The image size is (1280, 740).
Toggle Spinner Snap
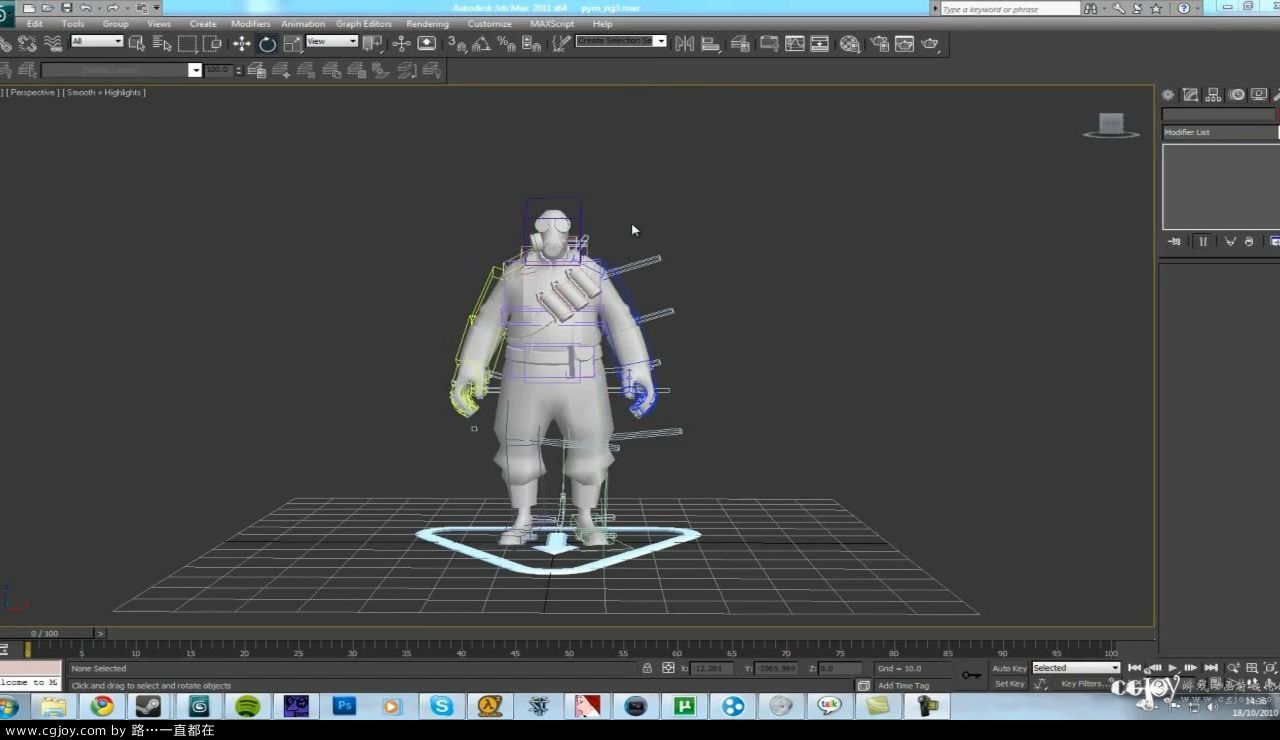coord(531,43)
